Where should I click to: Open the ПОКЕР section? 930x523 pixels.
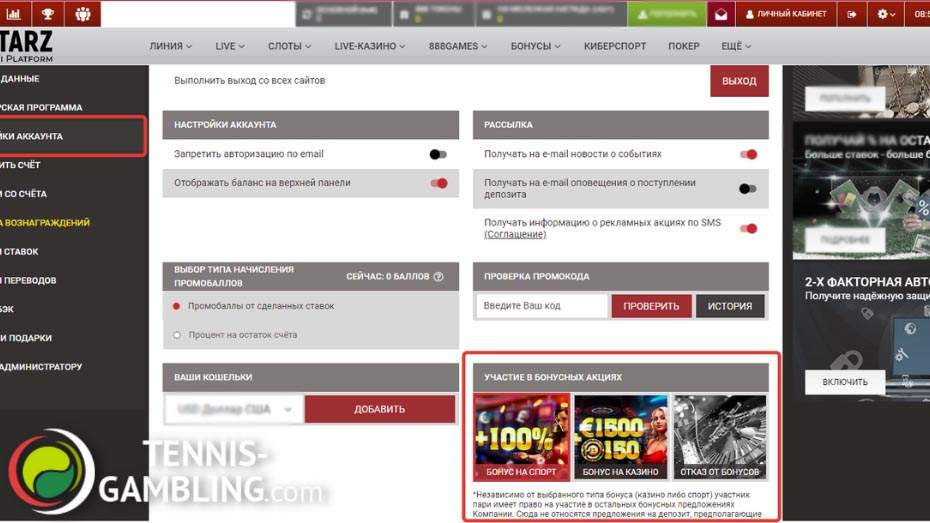point(684,46)
